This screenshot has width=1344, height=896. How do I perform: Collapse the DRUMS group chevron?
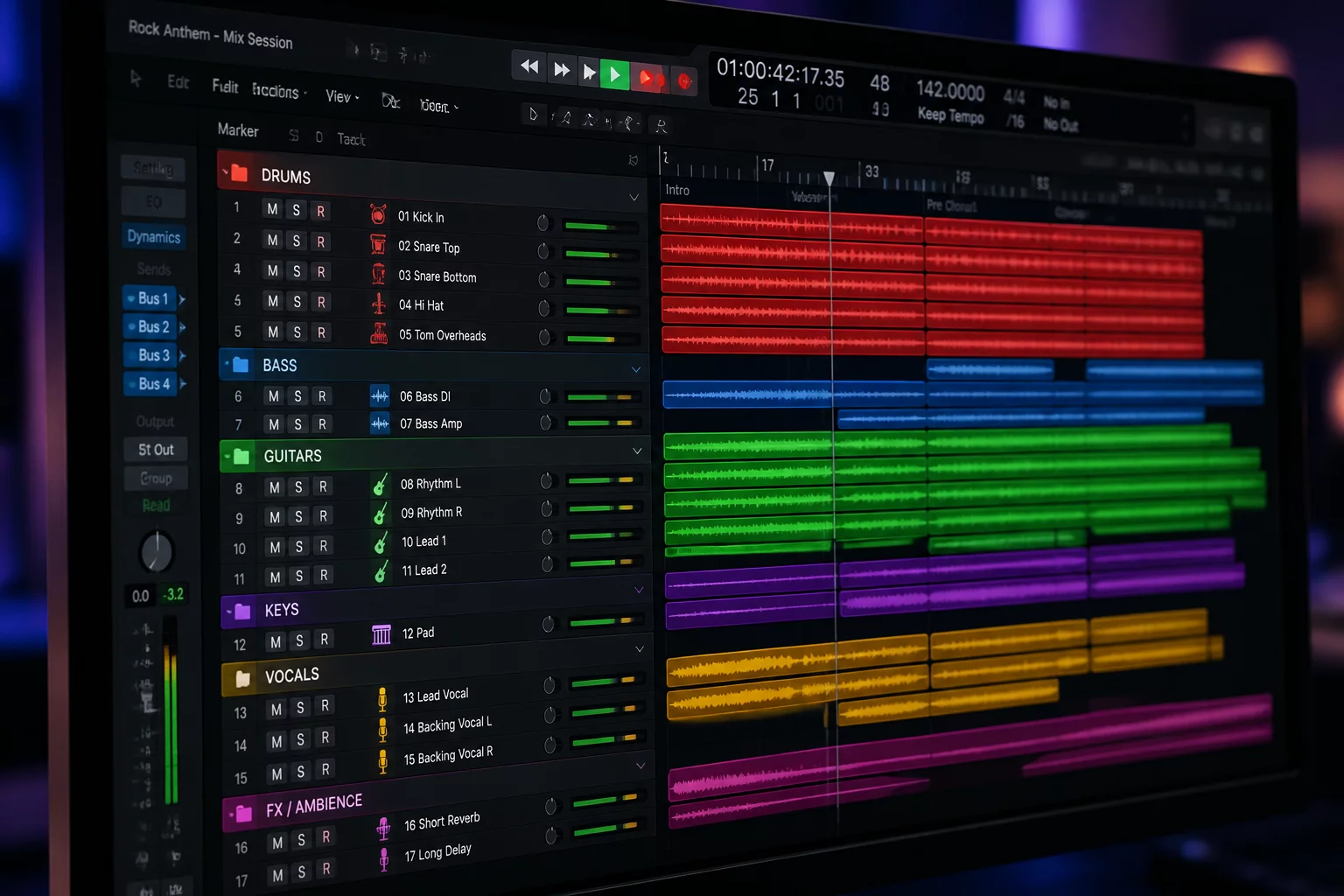pos(633,198)
